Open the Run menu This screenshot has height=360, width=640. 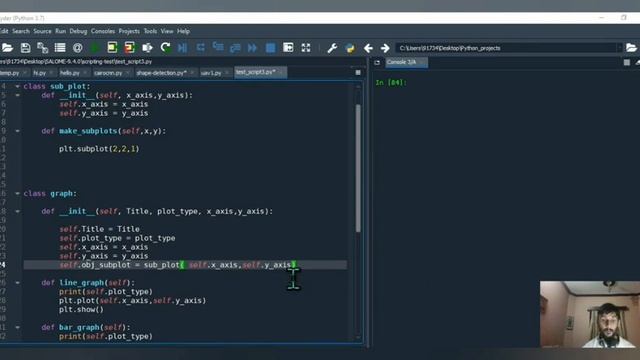click(60, 31)
